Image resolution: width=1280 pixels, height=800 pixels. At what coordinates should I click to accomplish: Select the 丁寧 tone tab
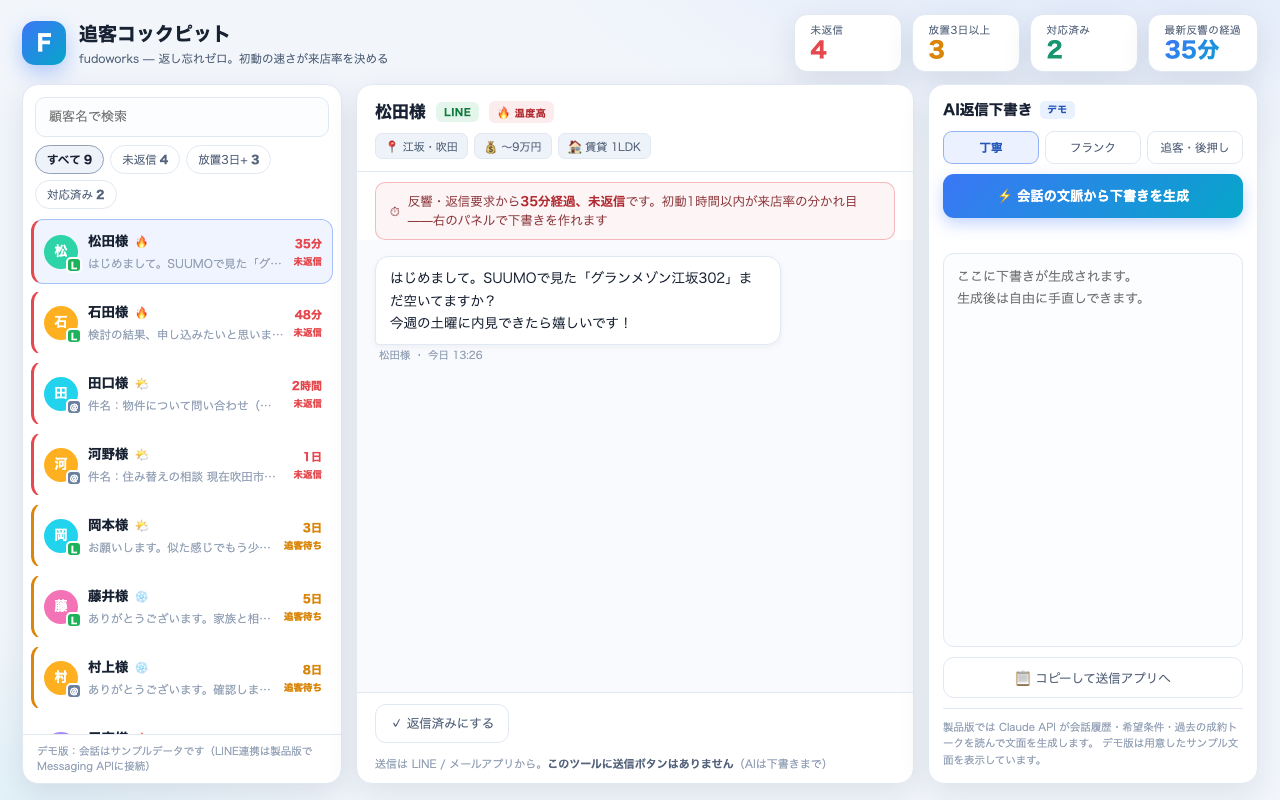pos(991,147)
